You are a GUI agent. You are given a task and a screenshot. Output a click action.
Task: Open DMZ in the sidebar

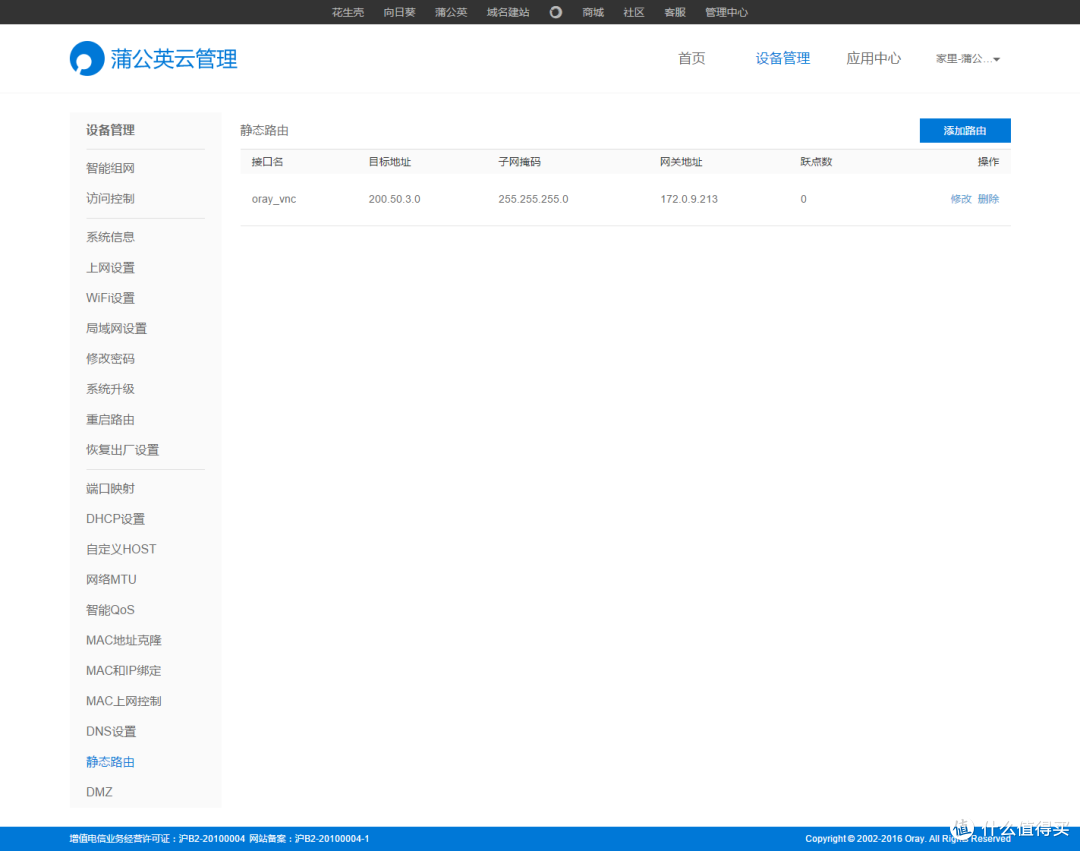(99, 792)
